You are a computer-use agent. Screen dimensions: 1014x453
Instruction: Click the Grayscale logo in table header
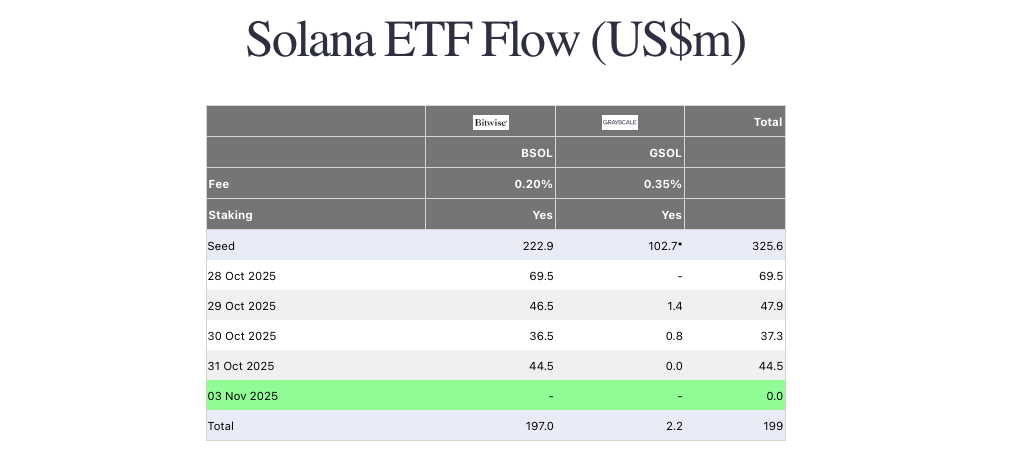point(619,122)
